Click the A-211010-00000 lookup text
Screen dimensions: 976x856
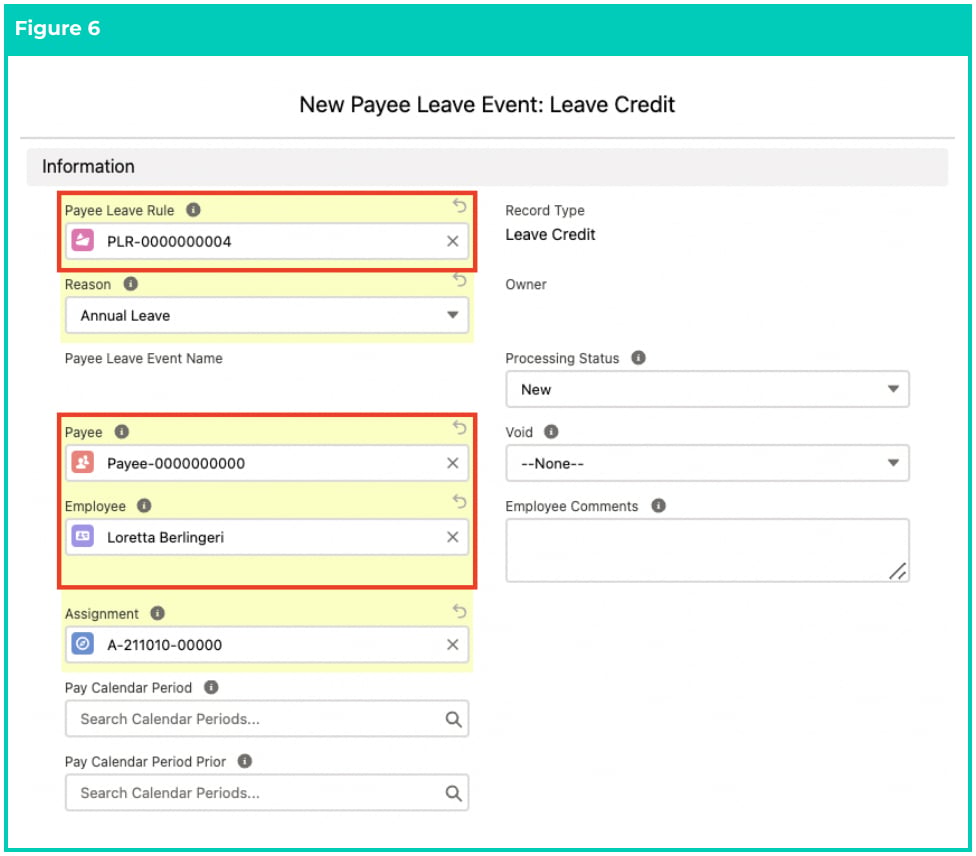[x=165, y=645]
